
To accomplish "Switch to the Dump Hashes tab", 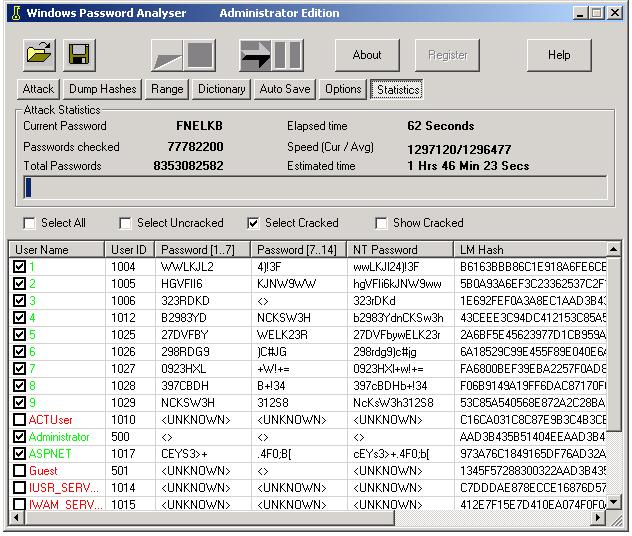I will (x=103, y=89).
